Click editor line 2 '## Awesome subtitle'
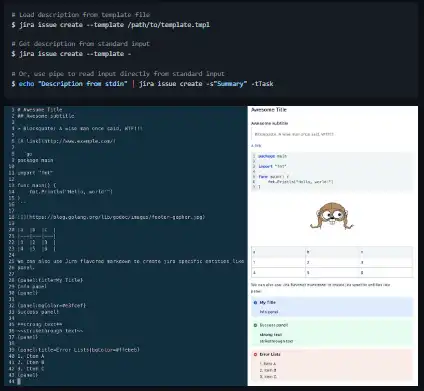 [x=46, y=116]
